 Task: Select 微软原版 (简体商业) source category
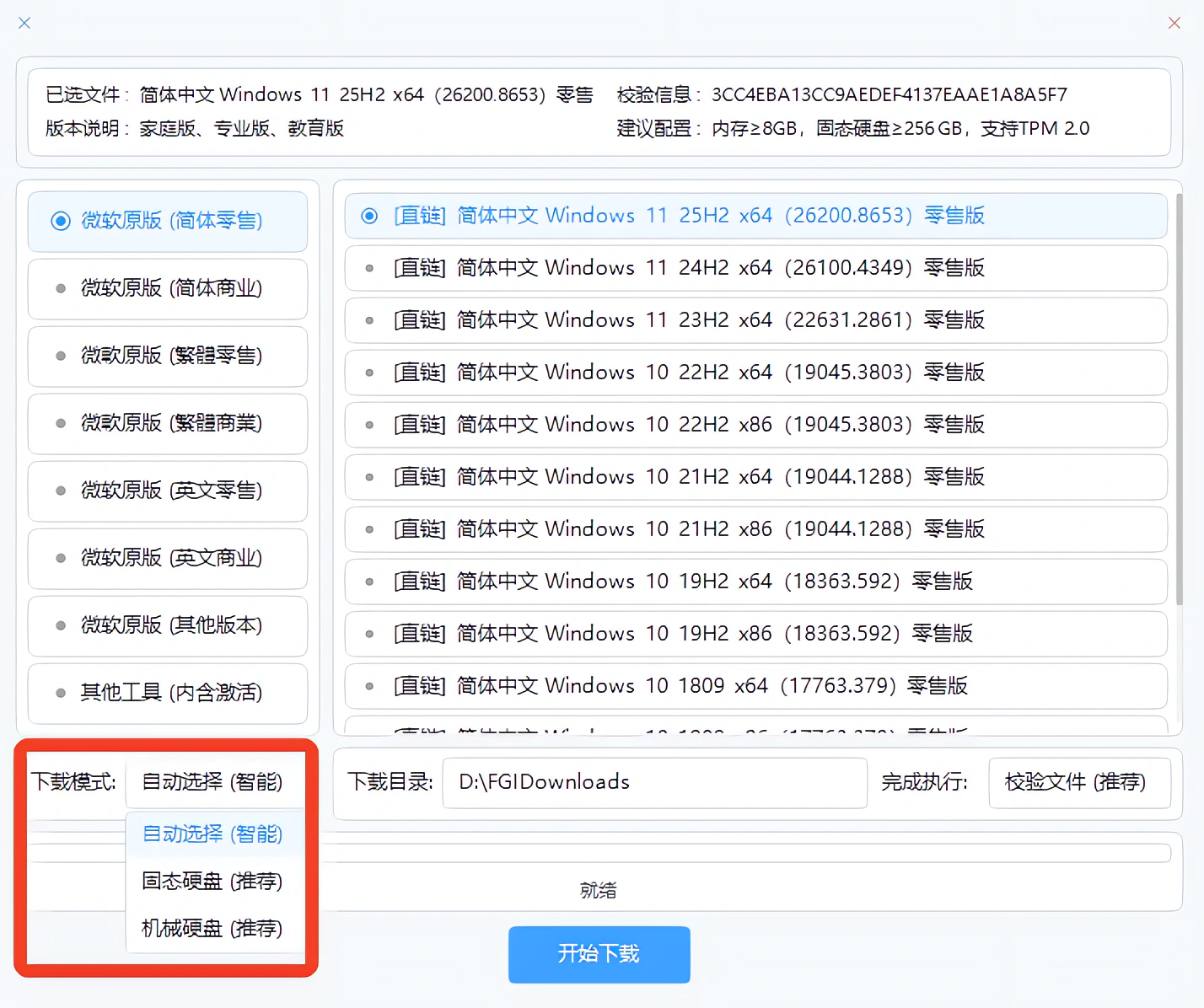point(168,288)
